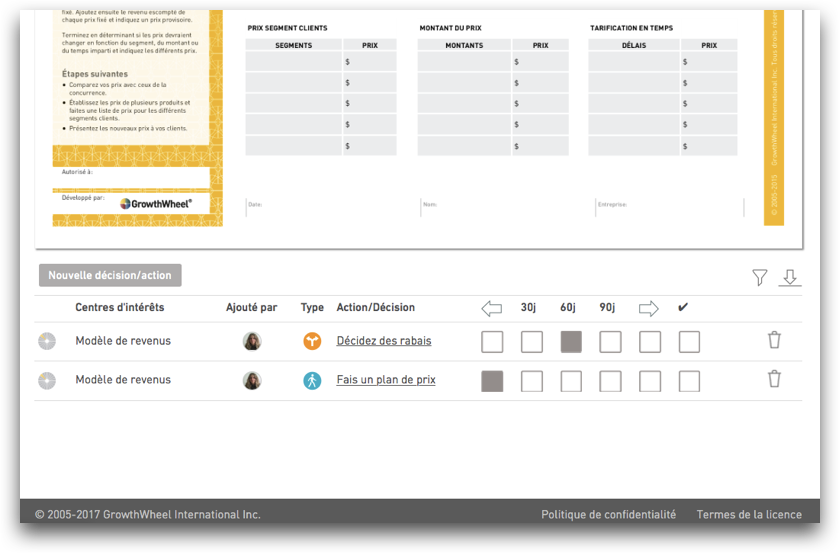Click the Nom field on worksheet
The width and height of the screenshot is (840, 553).
tap(507, 207)
